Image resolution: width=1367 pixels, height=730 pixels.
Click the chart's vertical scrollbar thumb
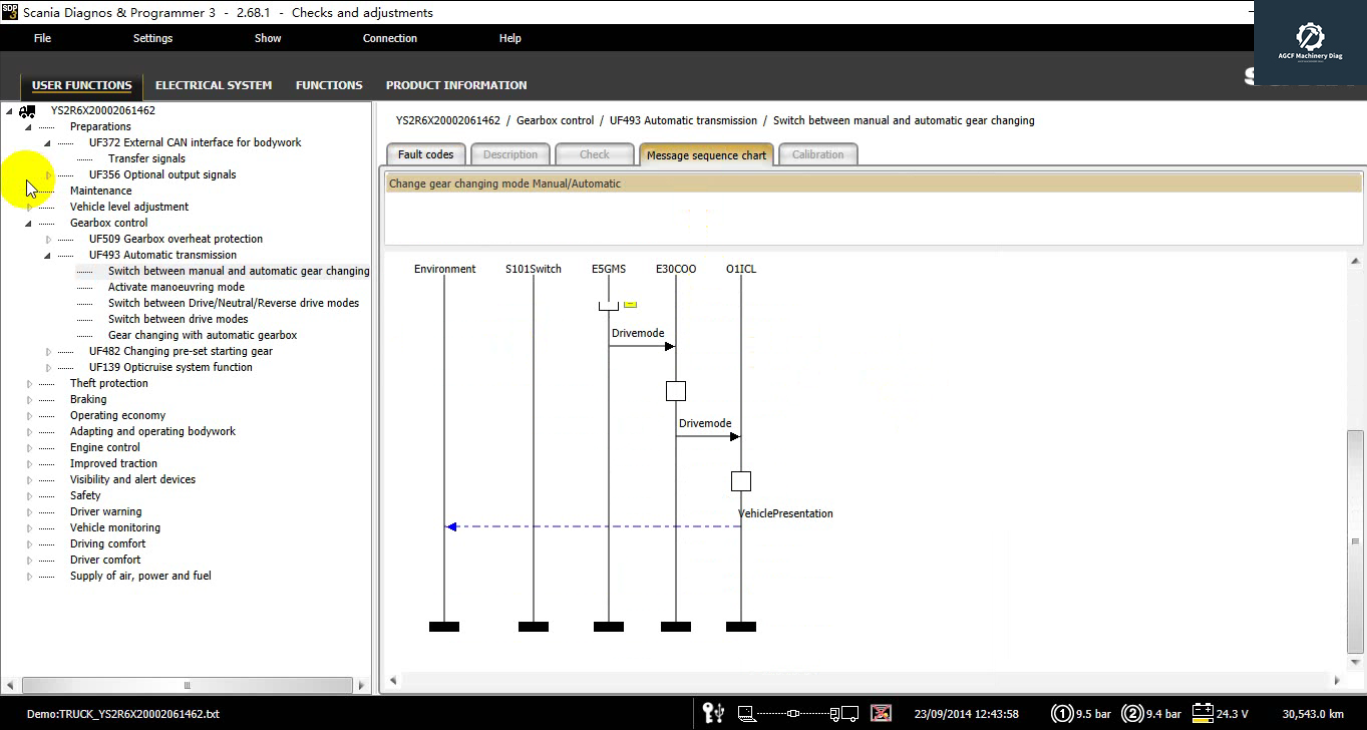point(1355,540)
